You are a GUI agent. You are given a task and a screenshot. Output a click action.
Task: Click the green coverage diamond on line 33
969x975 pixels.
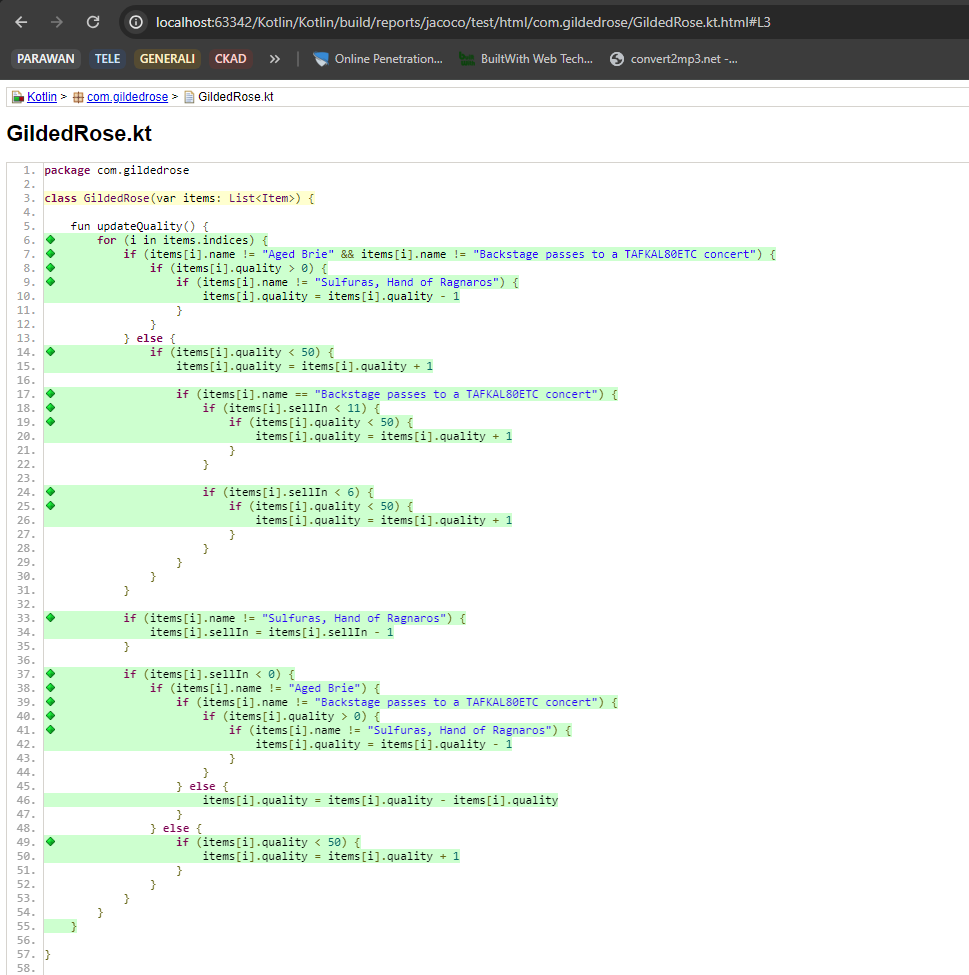point(50,618)
